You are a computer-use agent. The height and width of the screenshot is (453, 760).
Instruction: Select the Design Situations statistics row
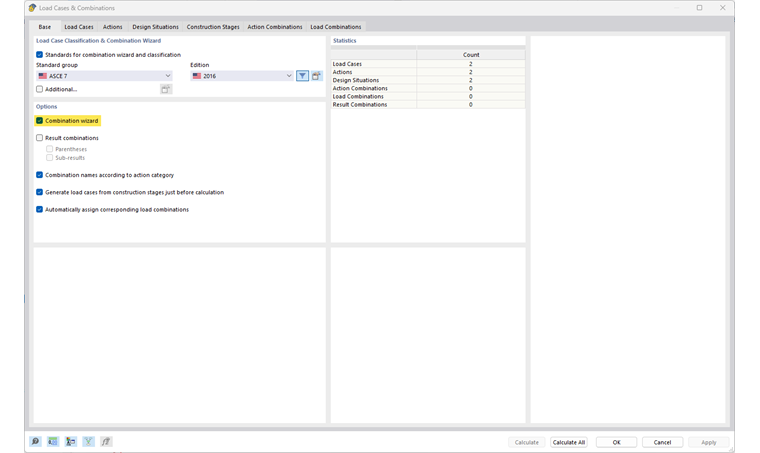(428, 80)
